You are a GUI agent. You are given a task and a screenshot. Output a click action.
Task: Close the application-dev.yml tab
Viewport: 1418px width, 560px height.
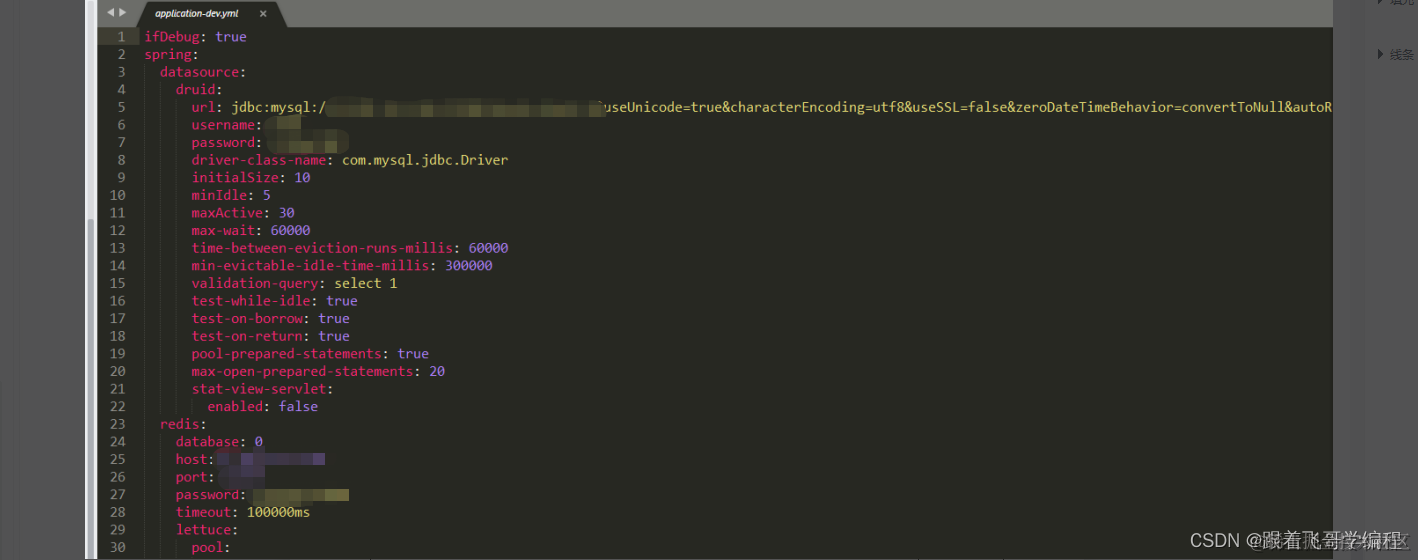click(x=263, y=14)
